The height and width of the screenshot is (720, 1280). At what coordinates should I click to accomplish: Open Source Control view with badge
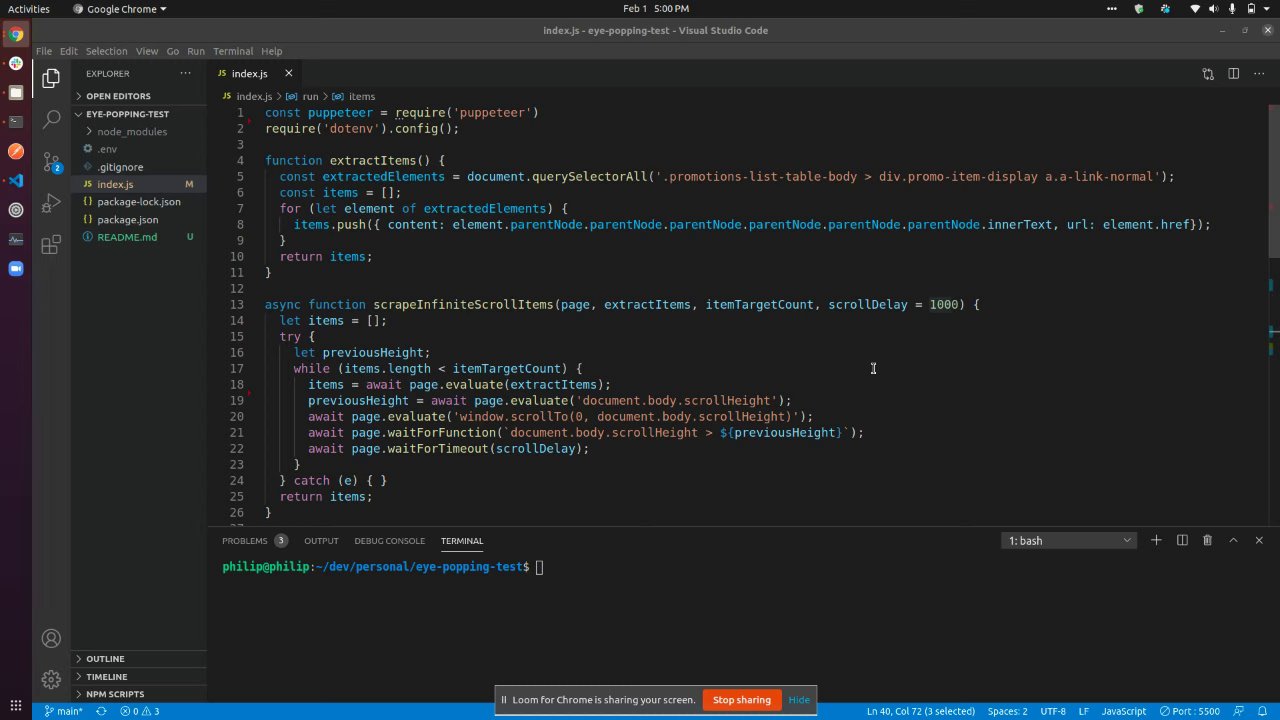pyautogui.click(x=52, y=162)
